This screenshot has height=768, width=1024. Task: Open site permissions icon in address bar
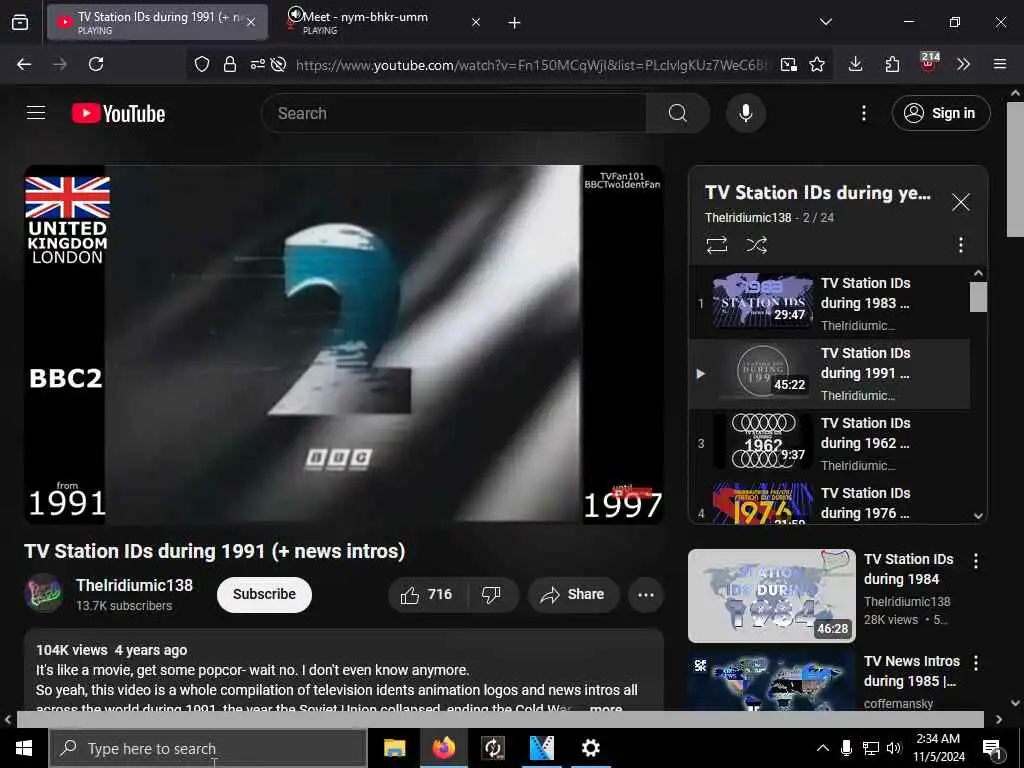pos(257,64)
